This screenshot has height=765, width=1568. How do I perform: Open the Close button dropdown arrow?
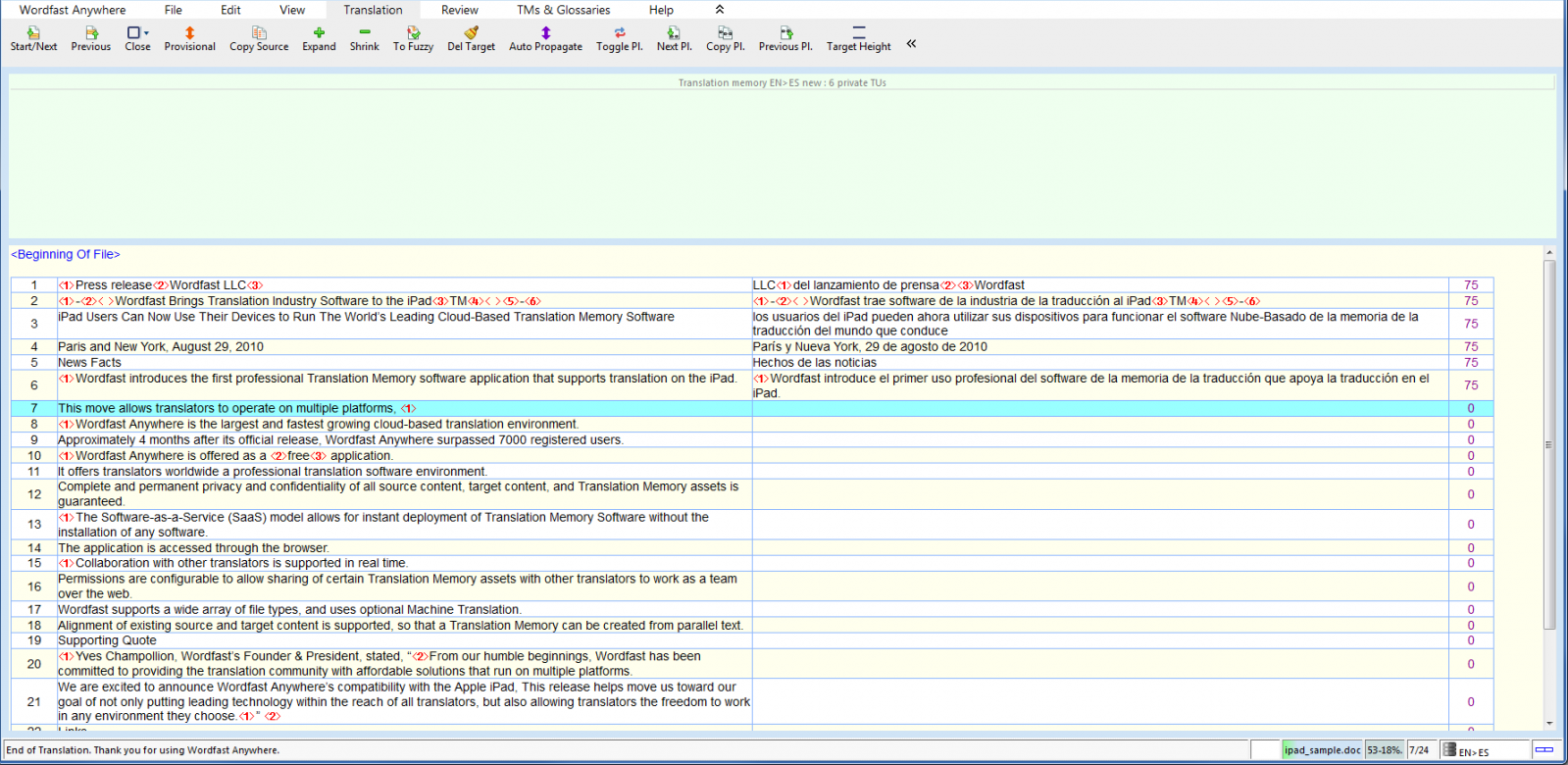click(147, 32)
